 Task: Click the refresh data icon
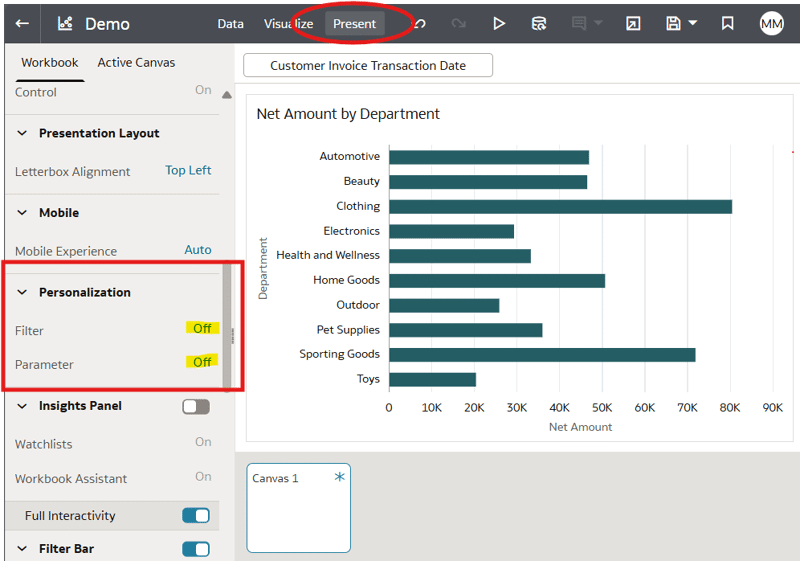tap(539, 23)
